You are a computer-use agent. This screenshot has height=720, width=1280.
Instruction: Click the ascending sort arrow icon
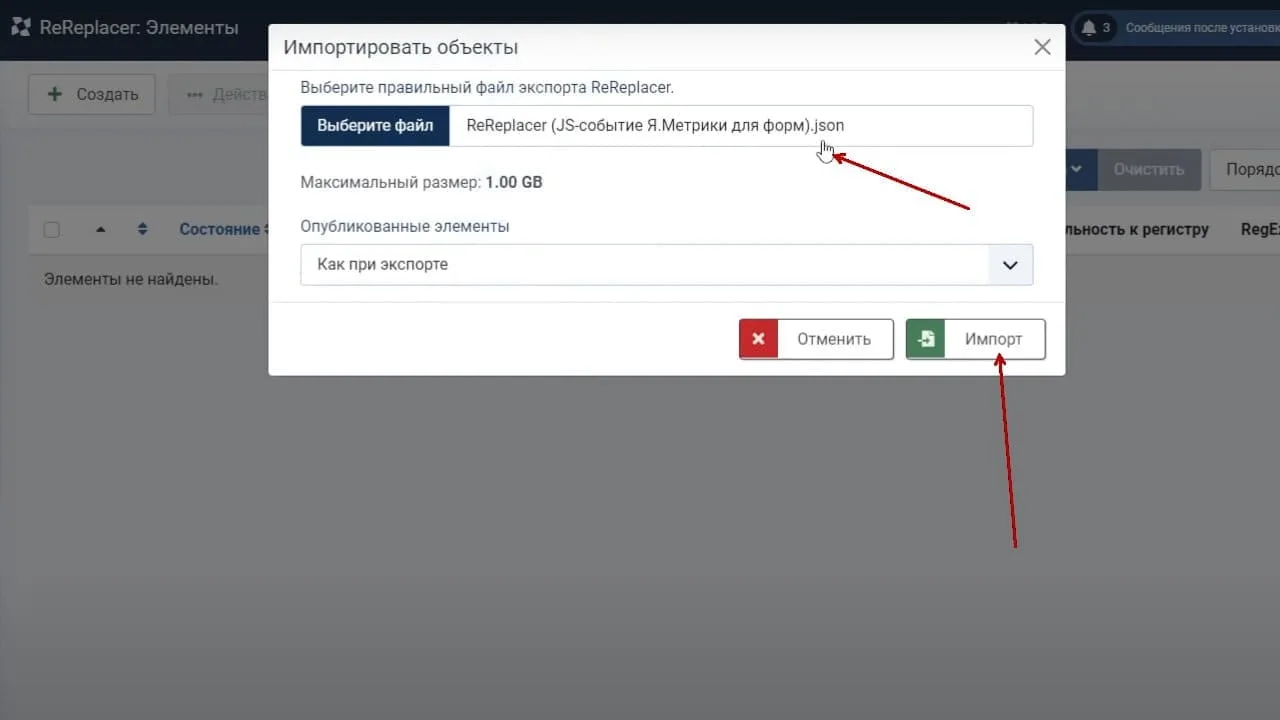point(100,229)
